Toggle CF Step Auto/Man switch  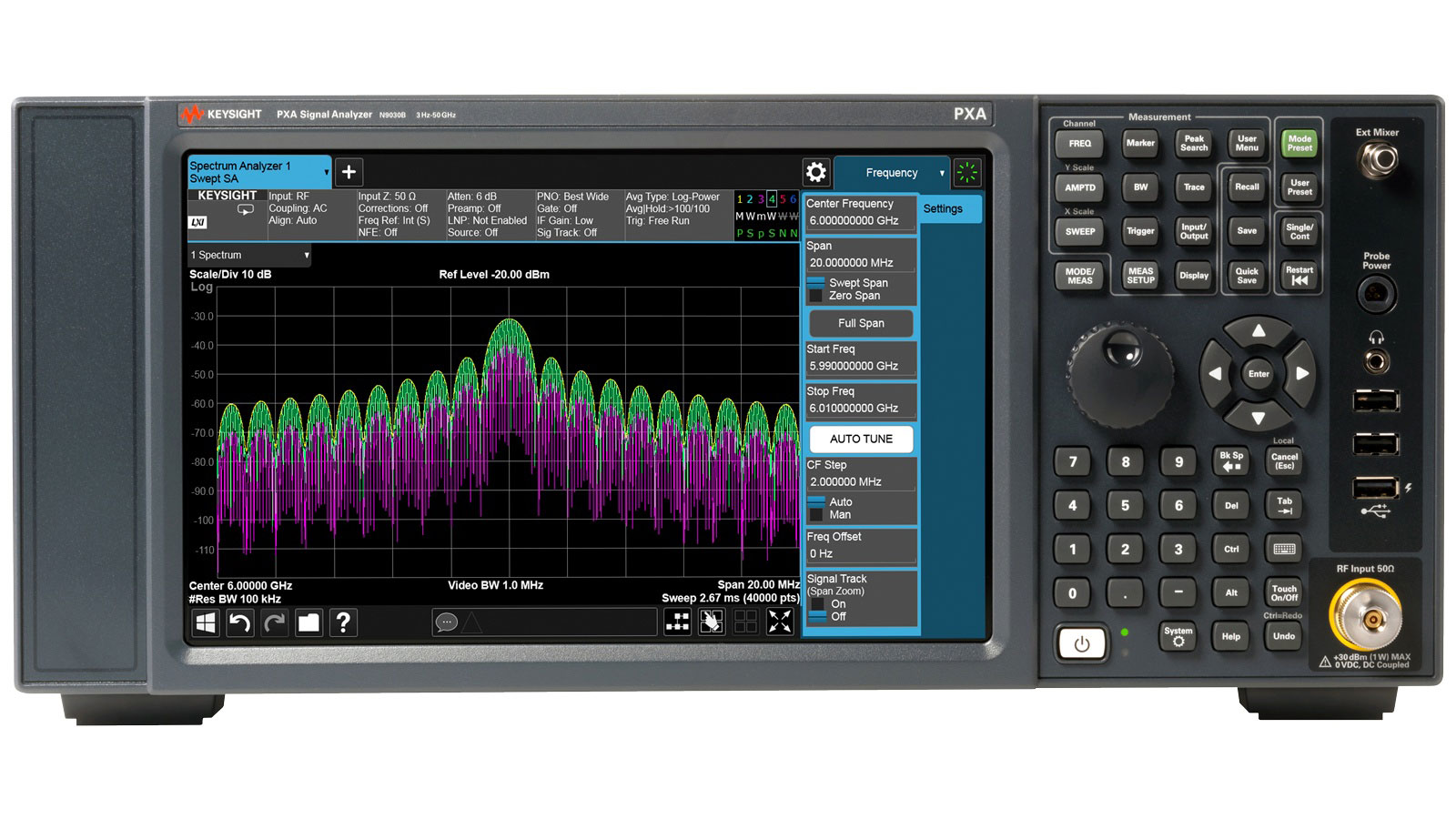coord(816,509)
